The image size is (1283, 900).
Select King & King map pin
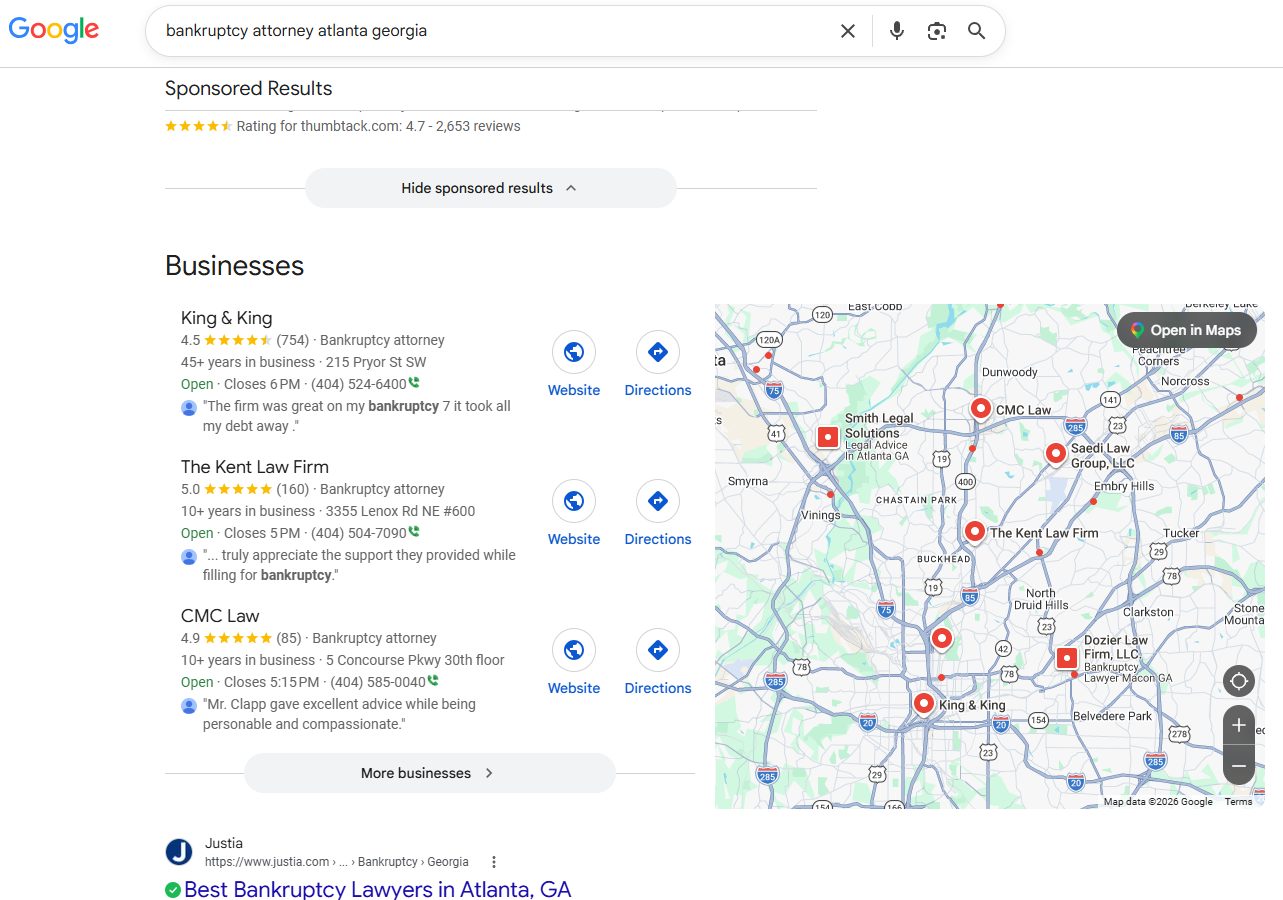click(924, 703)
